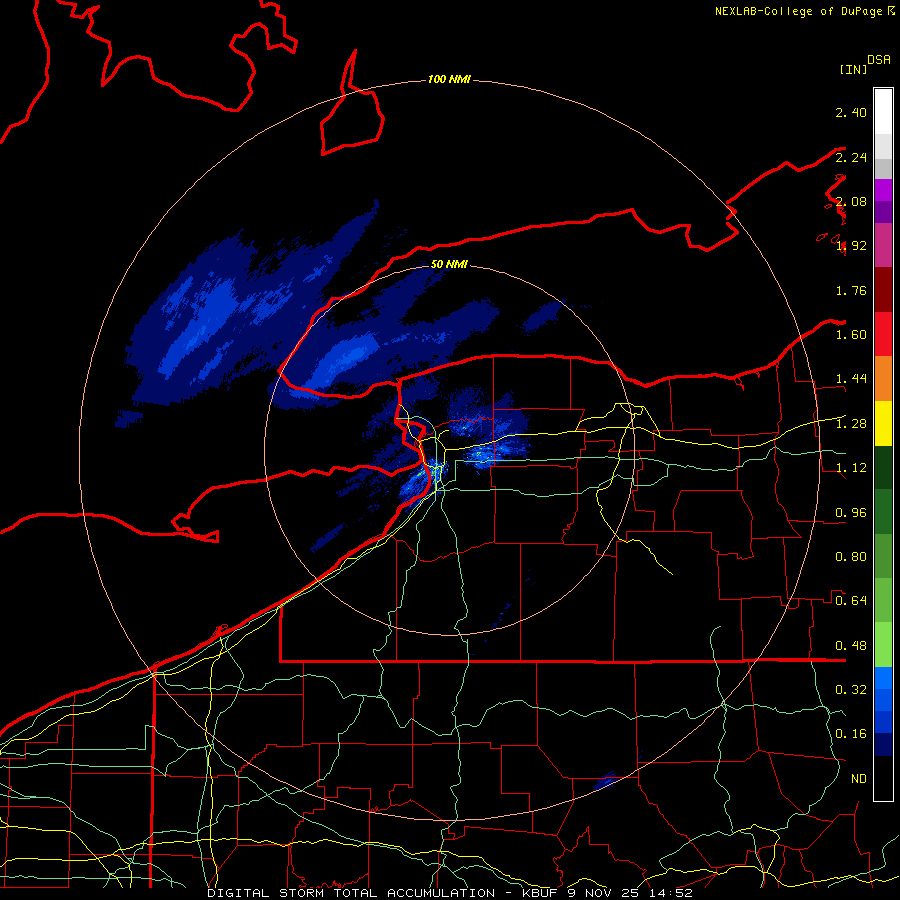
Task: Pick the black ND swatch at legend bottom
Action: pyautogui.click(x=883, y=778)
